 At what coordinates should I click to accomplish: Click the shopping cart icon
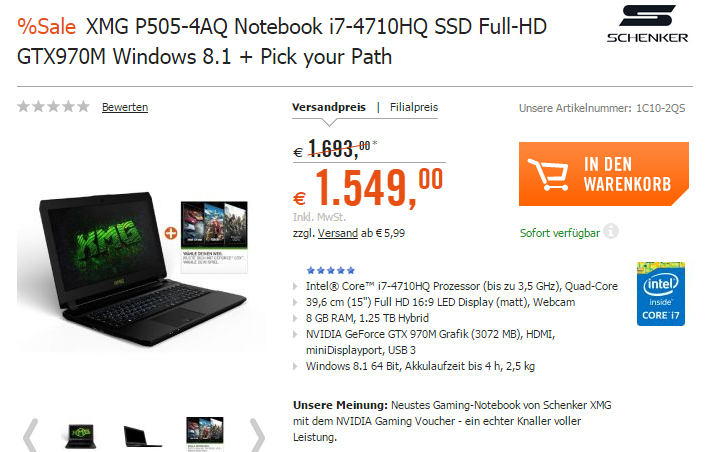pos(549,174)
